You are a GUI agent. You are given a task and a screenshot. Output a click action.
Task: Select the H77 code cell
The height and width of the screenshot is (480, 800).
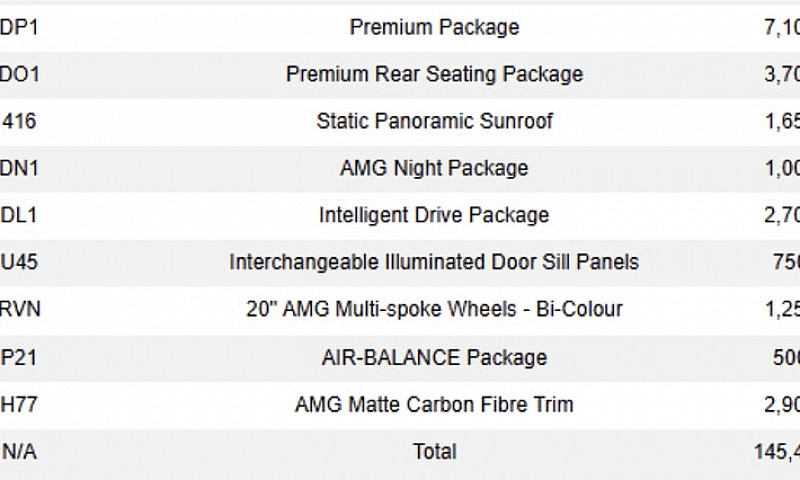[18, 404]
